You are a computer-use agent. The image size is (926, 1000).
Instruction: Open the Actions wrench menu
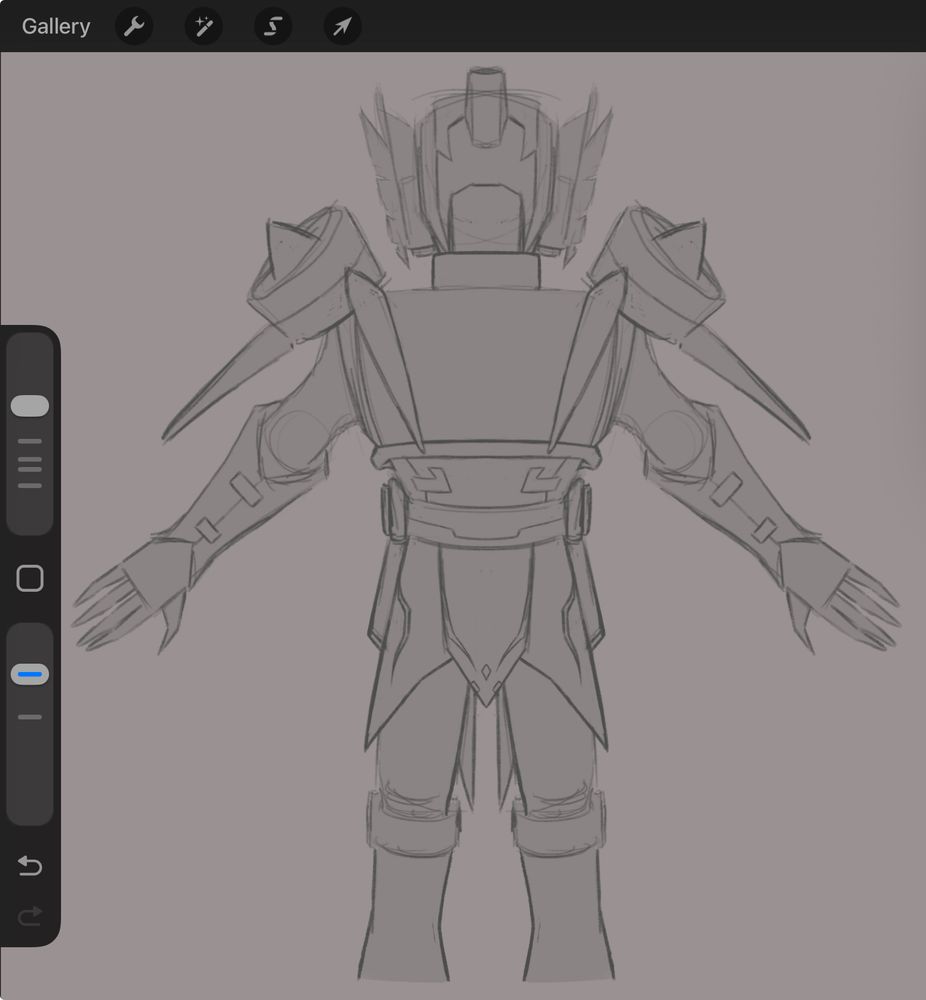point(134,26)
